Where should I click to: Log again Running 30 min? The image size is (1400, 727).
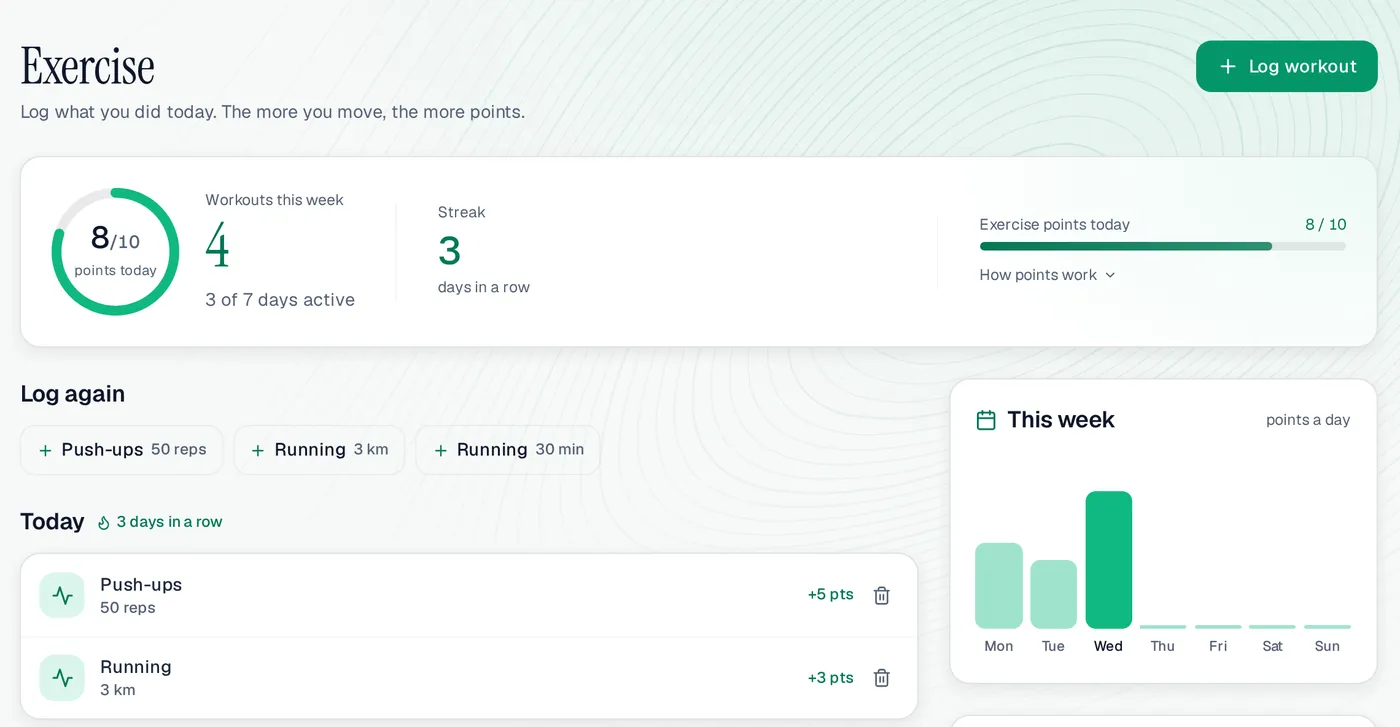[508, 450]
